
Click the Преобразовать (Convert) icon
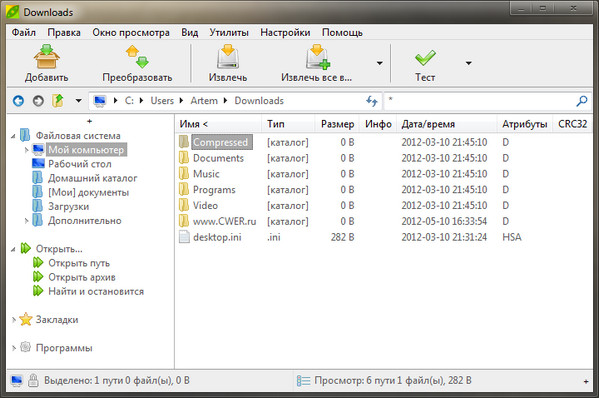tap(137, 57)
